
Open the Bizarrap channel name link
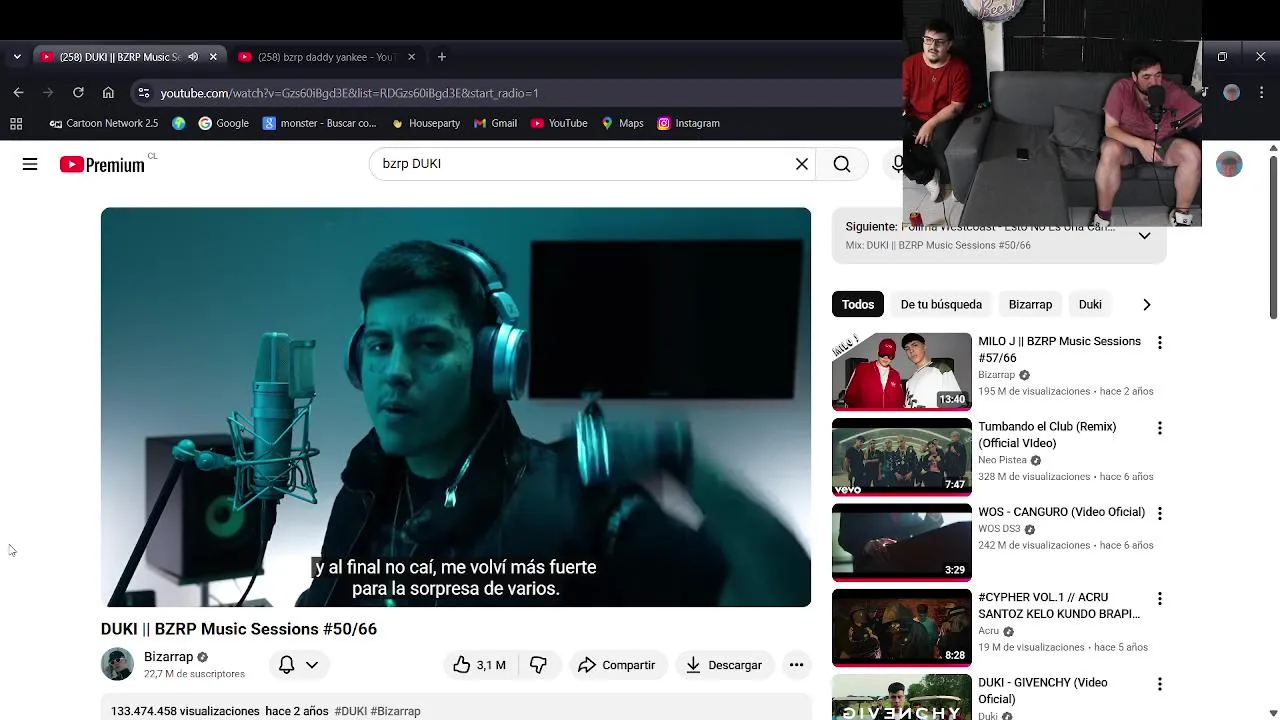pyautogui.click(x=168, y=657)
